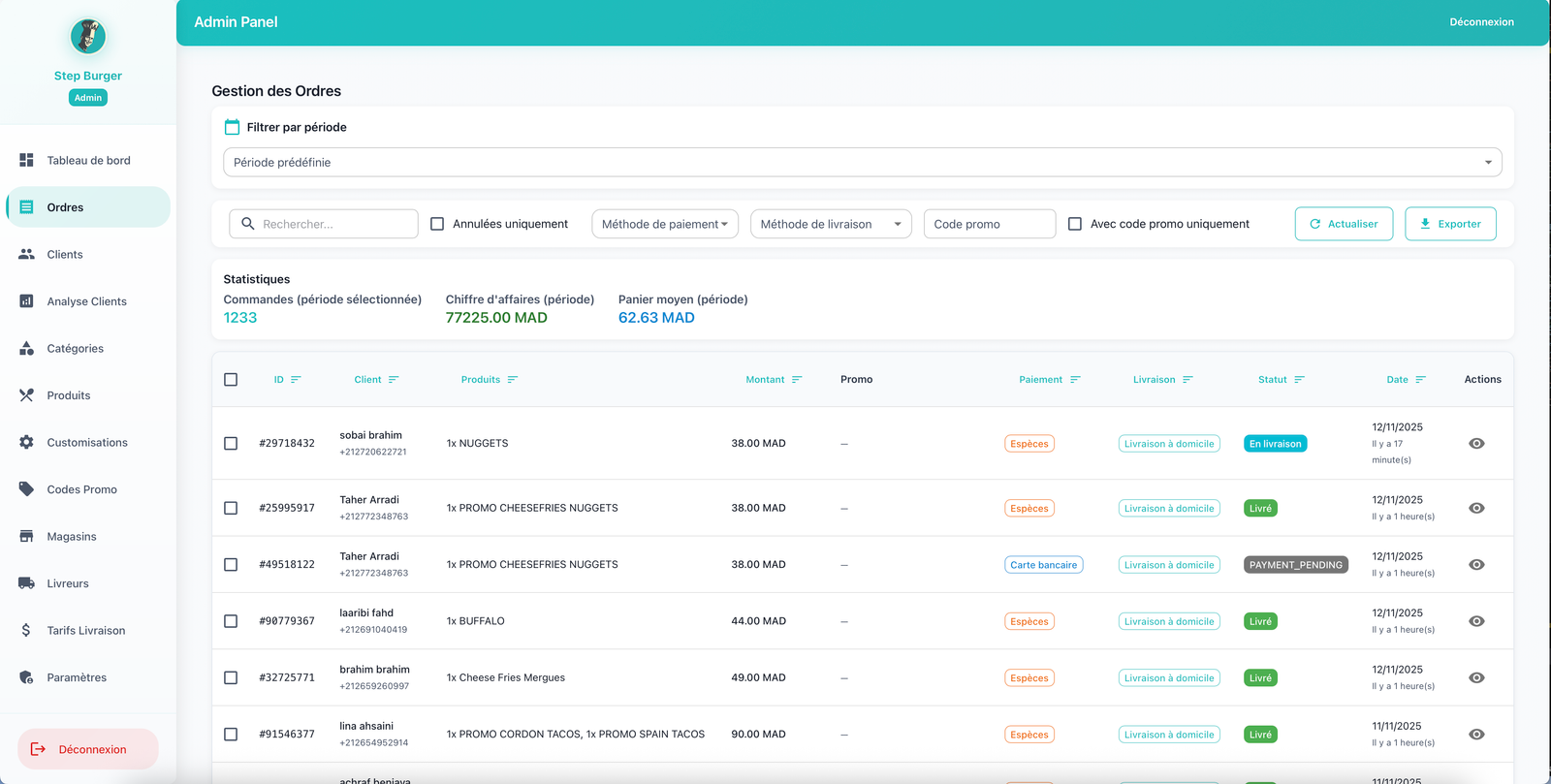The image size is (1551, 784).
Task: Click Déconnexion link in top bar
Action: (x=1481, y=22)
